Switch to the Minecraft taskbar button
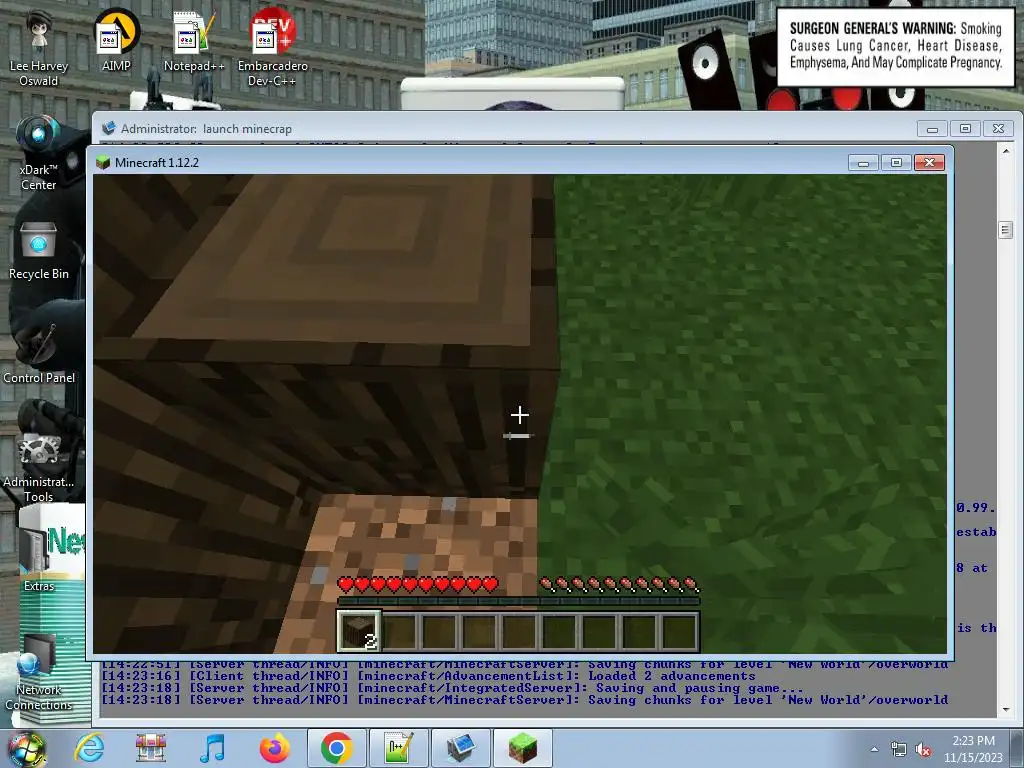 523,748
